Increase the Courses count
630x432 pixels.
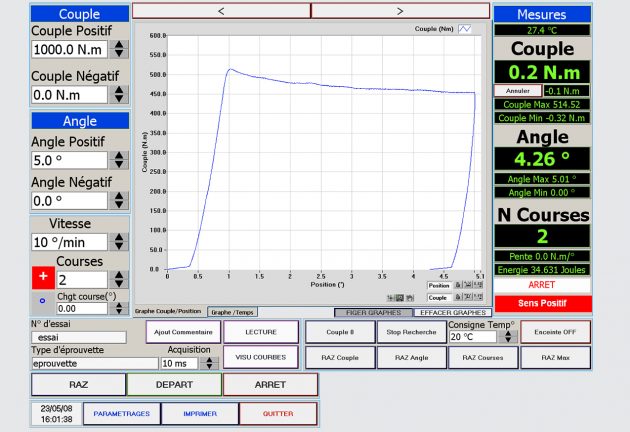119,275
